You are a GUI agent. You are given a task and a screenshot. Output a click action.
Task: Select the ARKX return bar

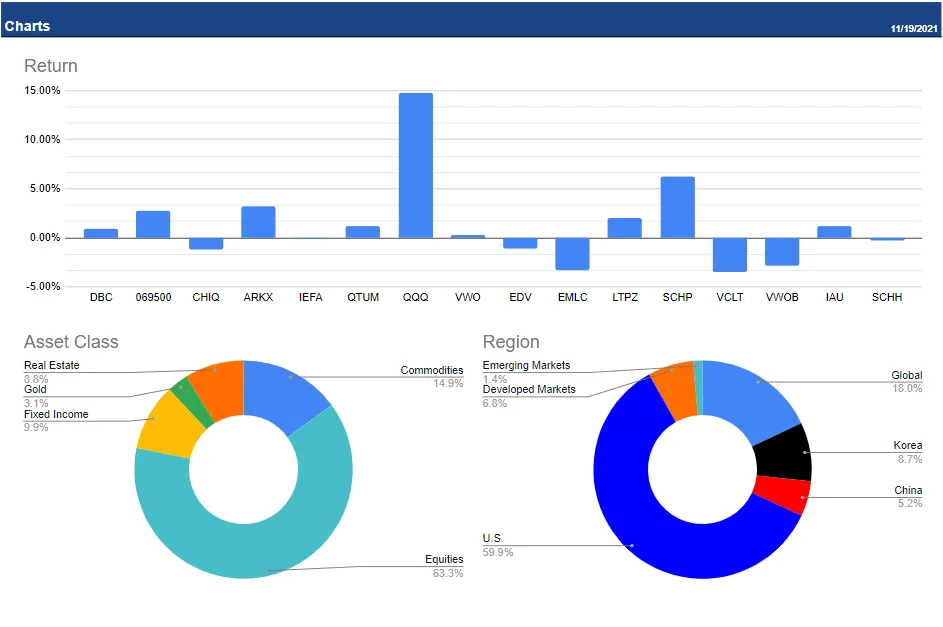tap(258, 222)
